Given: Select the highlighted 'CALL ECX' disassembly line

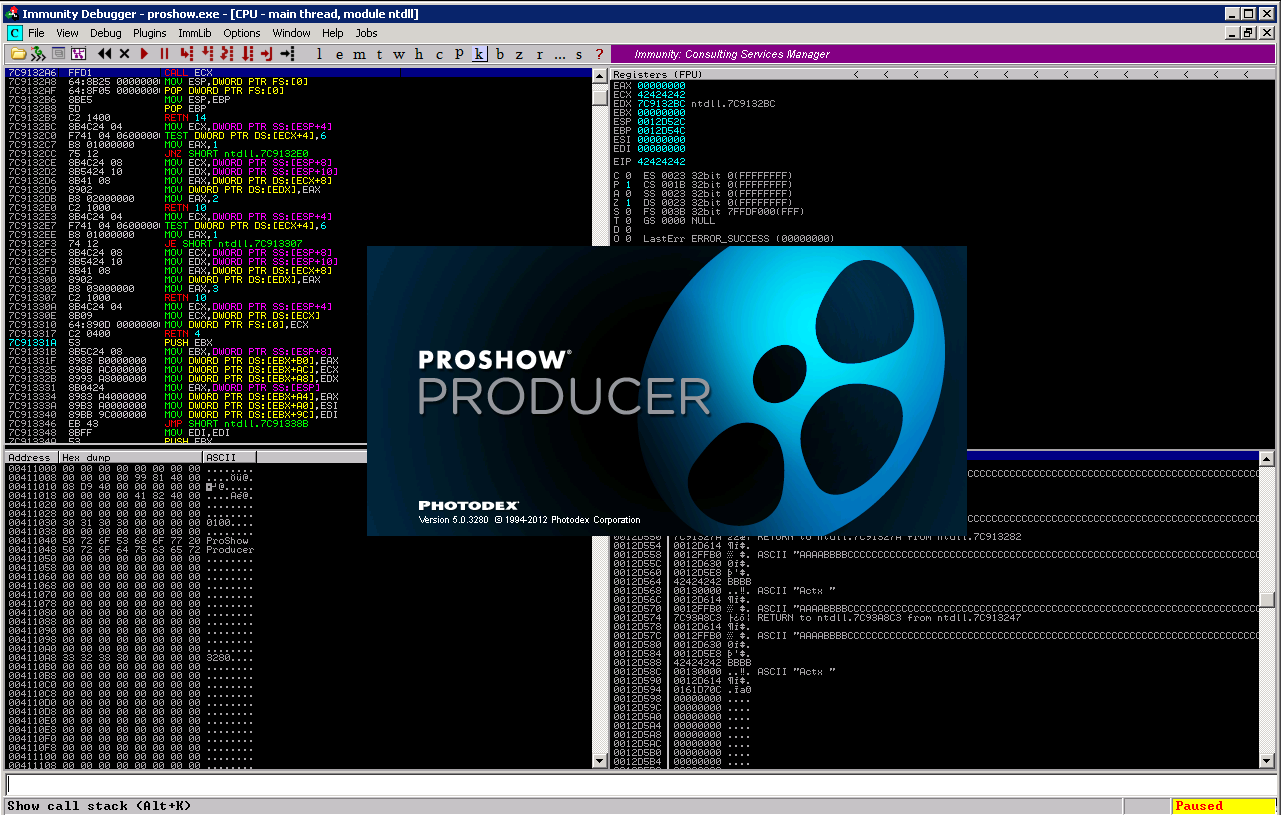Looking at the screenshot, I should coord(300,73).
